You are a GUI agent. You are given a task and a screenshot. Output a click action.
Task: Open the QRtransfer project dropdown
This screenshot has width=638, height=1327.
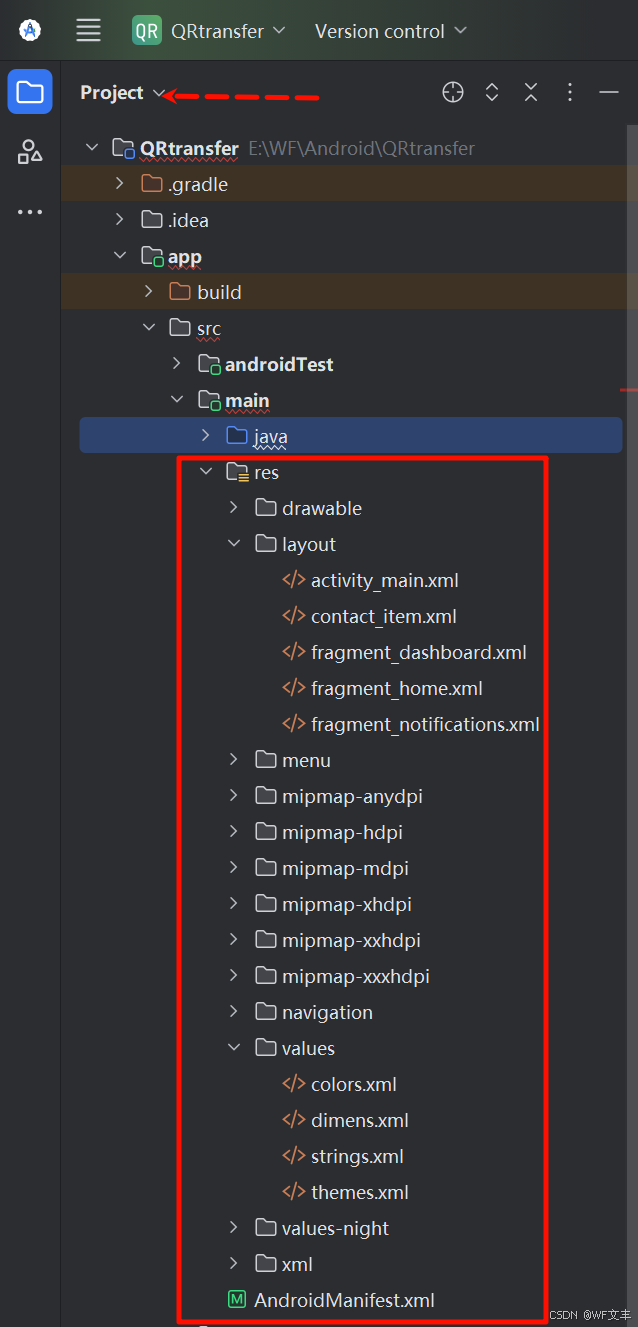[x=210, y=31]
